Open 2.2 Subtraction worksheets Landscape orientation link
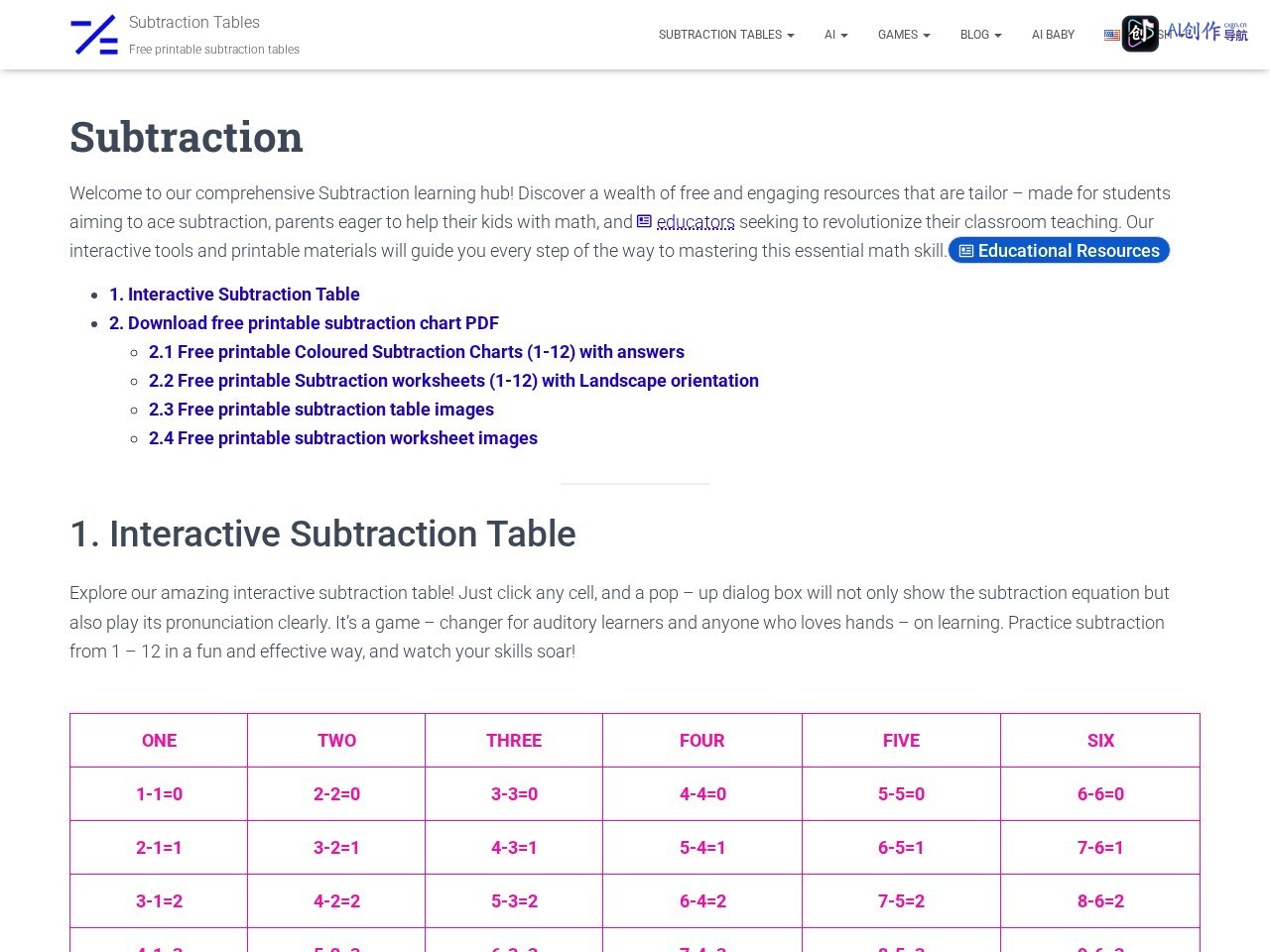 click(x=453, y=381)
